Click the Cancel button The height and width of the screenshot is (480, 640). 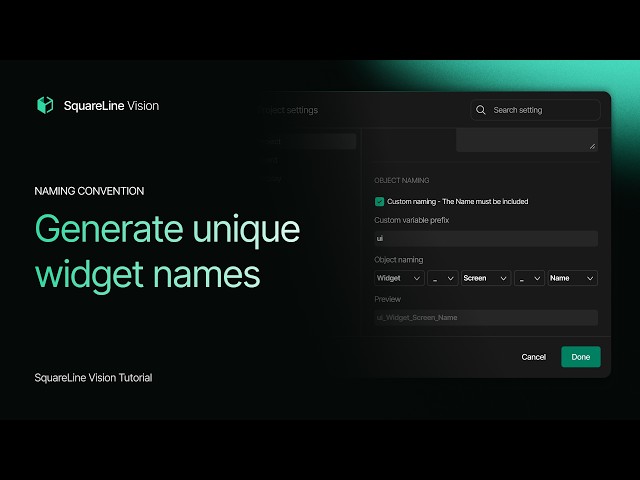point(533,357)
